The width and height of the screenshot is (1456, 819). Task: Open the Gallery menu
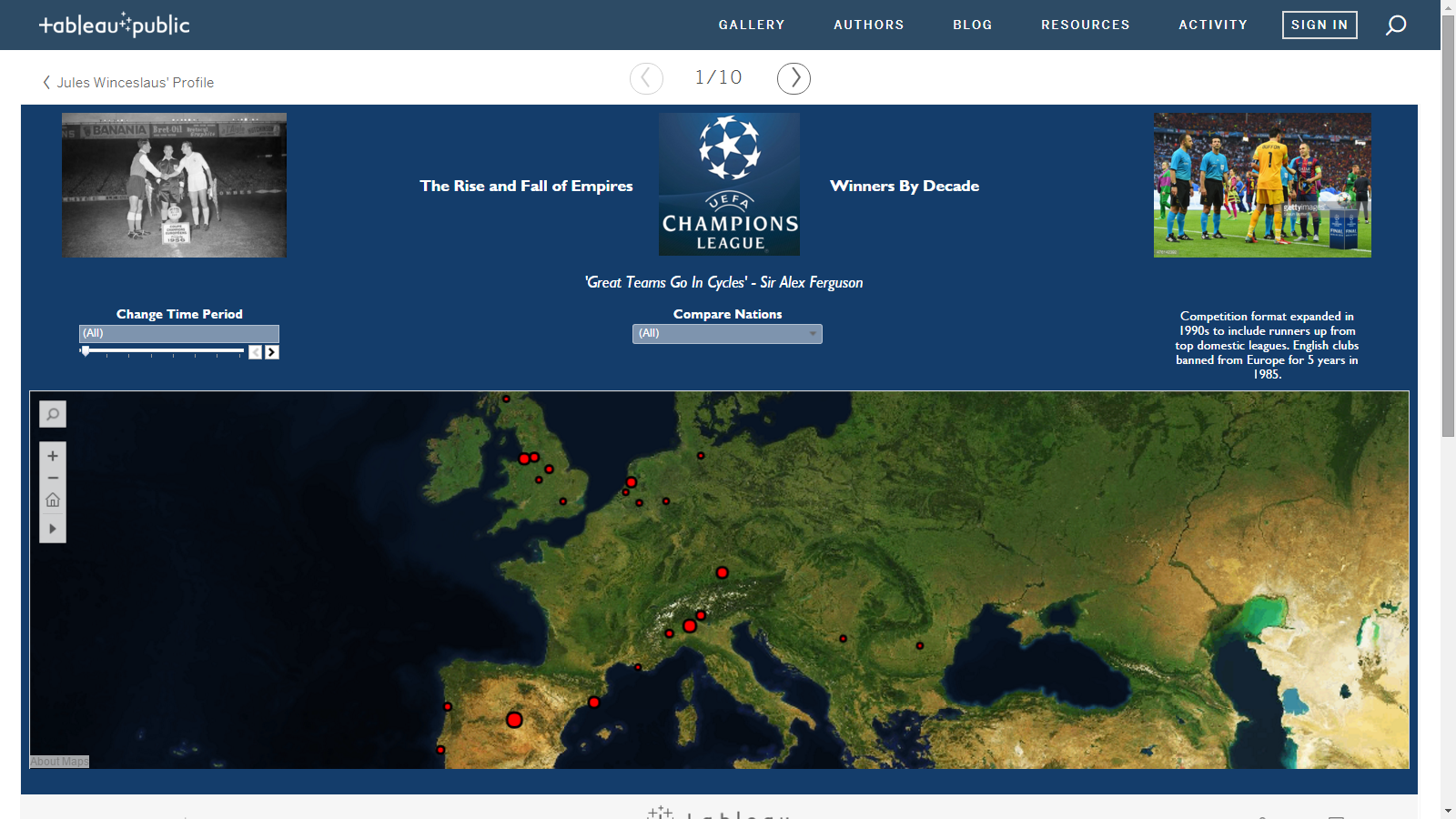752,25
